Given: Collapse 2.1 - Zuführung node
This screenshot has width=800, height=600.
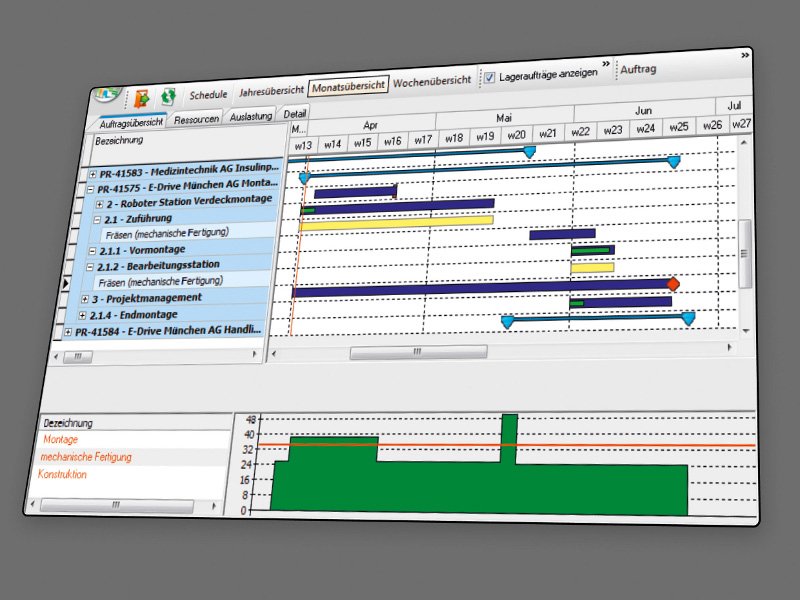Looking at the screenshot, I should (97, 220).
